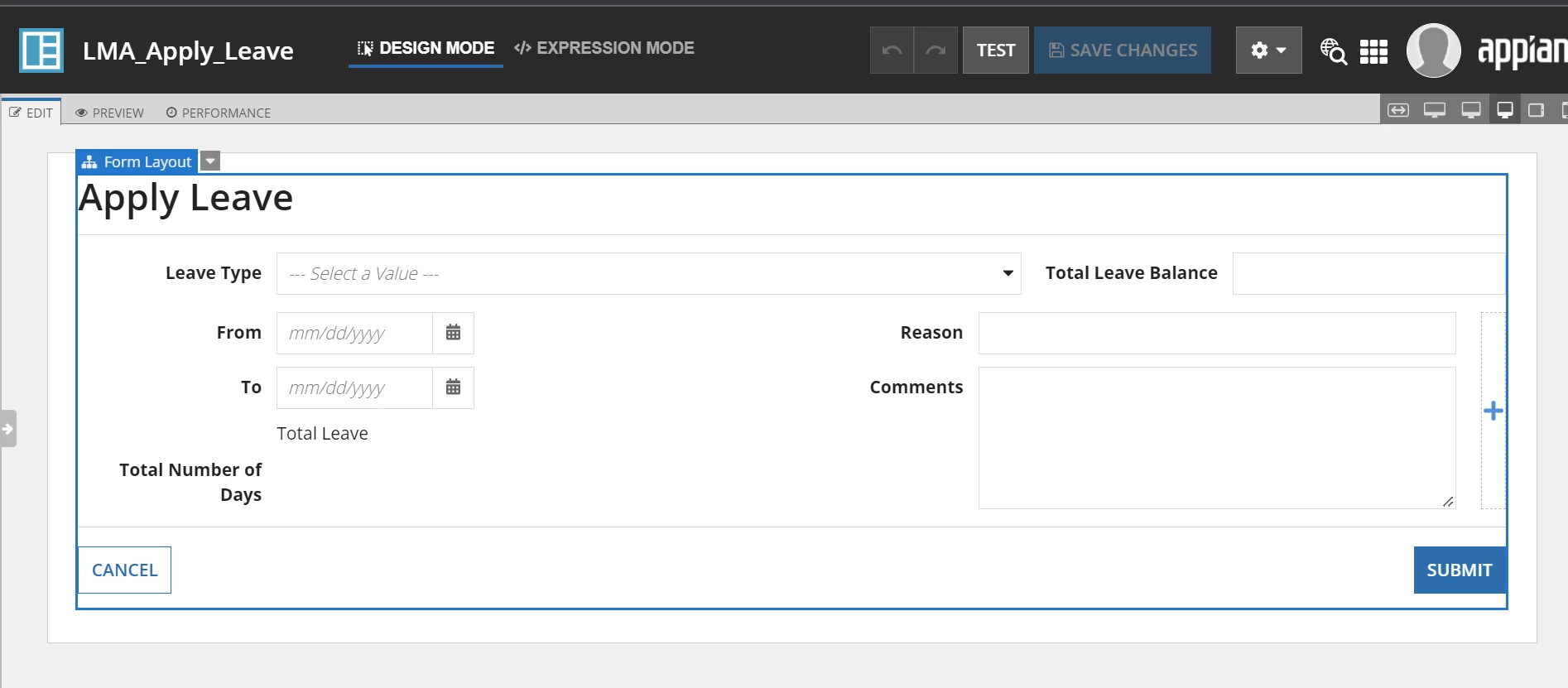Expand the left side panel arrow
The image size is (1568, 688).
[8, 429]
